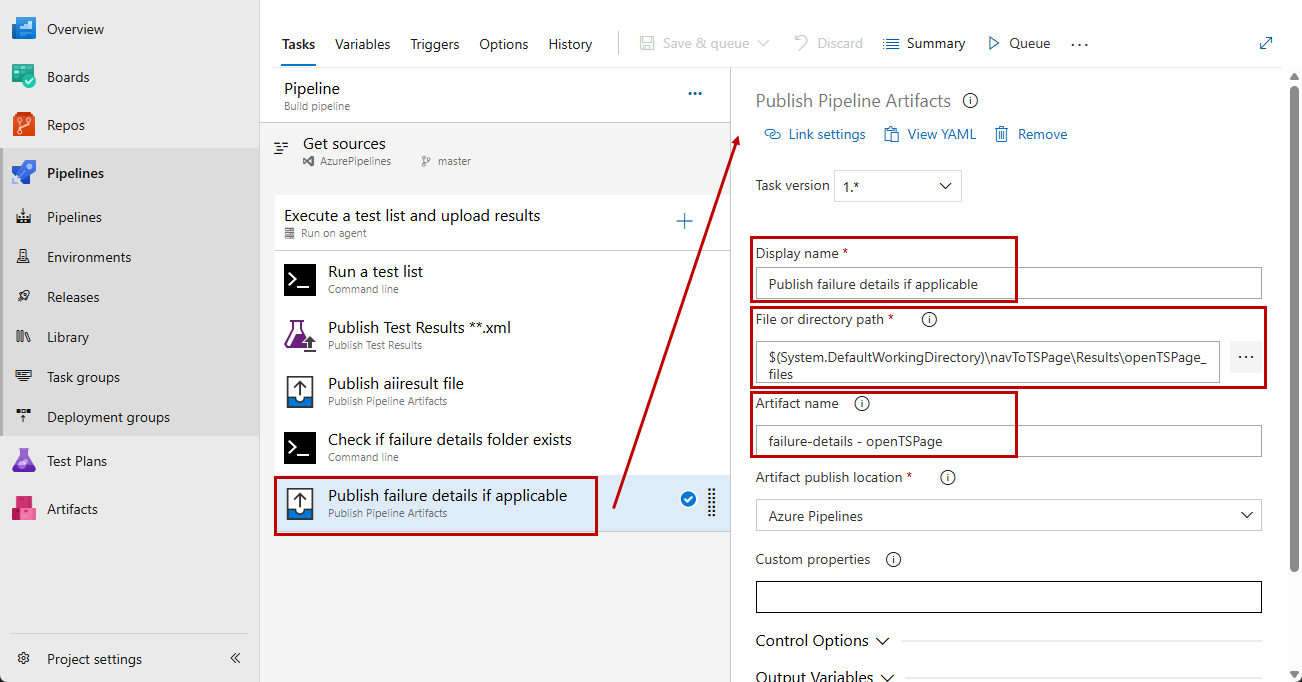The width and height of the screenshot is (1302, 682).
Task: Click info icon beside File or directory path
Action: point(929,319)
